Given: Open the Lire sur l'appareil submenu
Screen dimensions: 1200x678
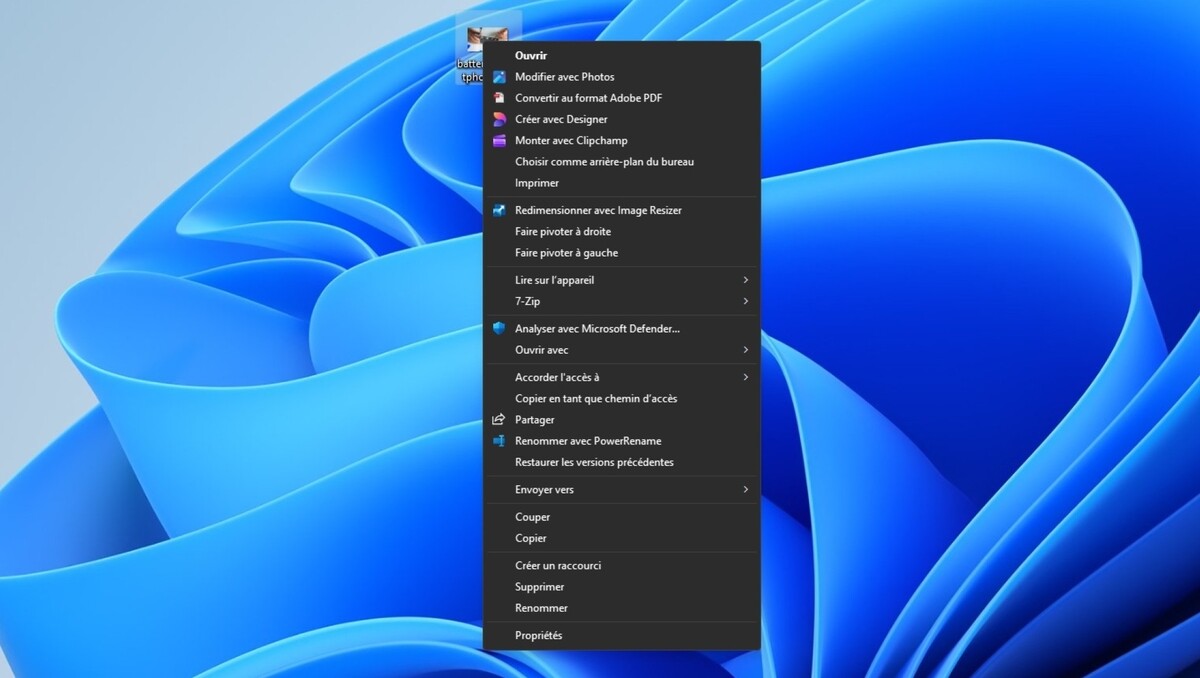Looking at the screenshot, I should click(554, 280).
